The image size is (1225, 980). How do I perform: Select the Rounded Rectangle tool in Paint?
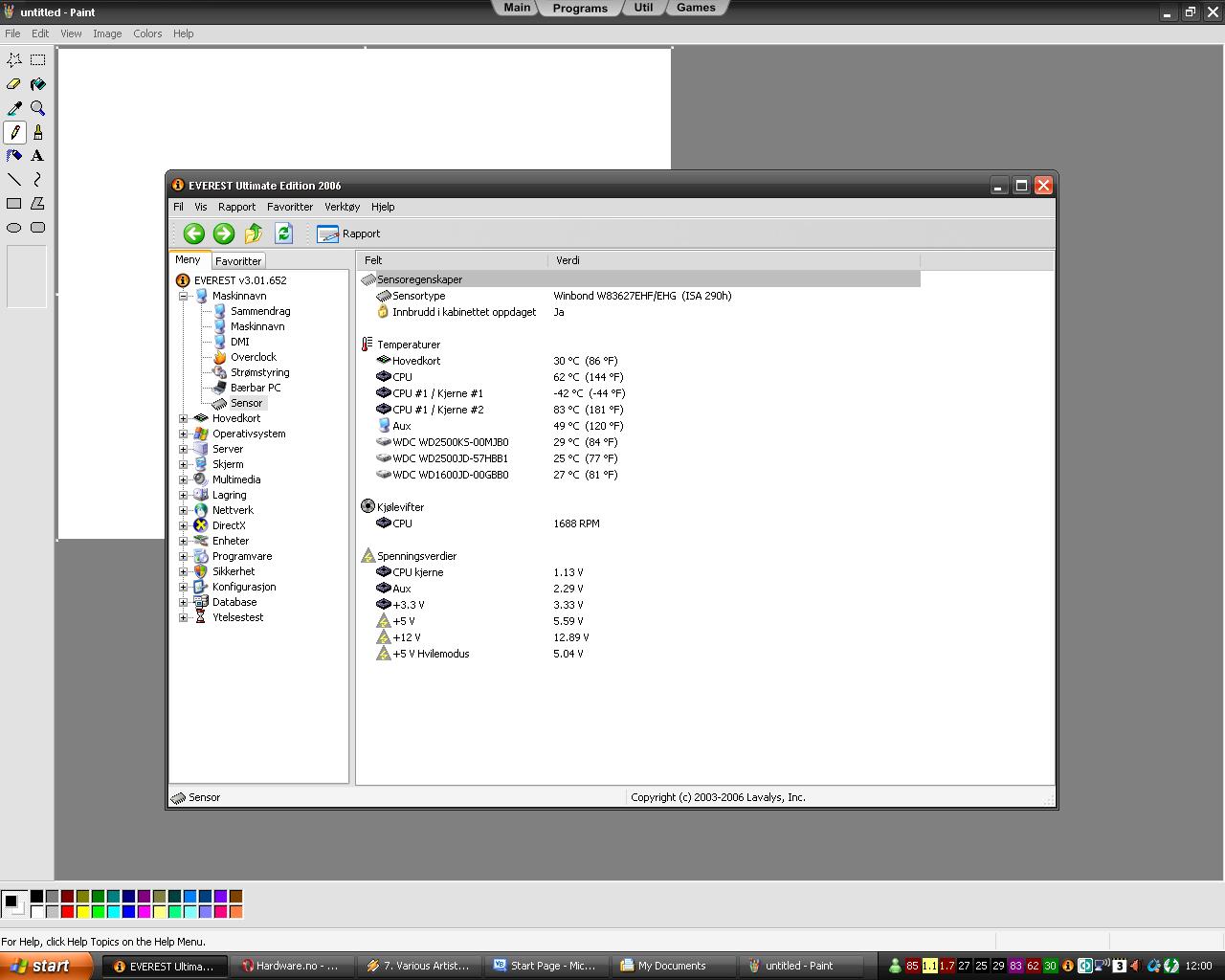pyautogui.click(x=38, y=228)
